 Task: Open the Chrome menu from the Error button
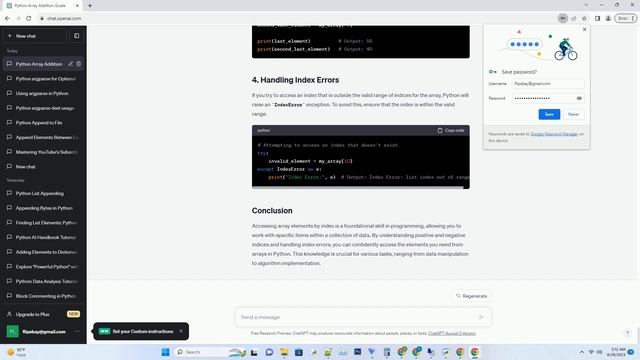coord(626,18)
